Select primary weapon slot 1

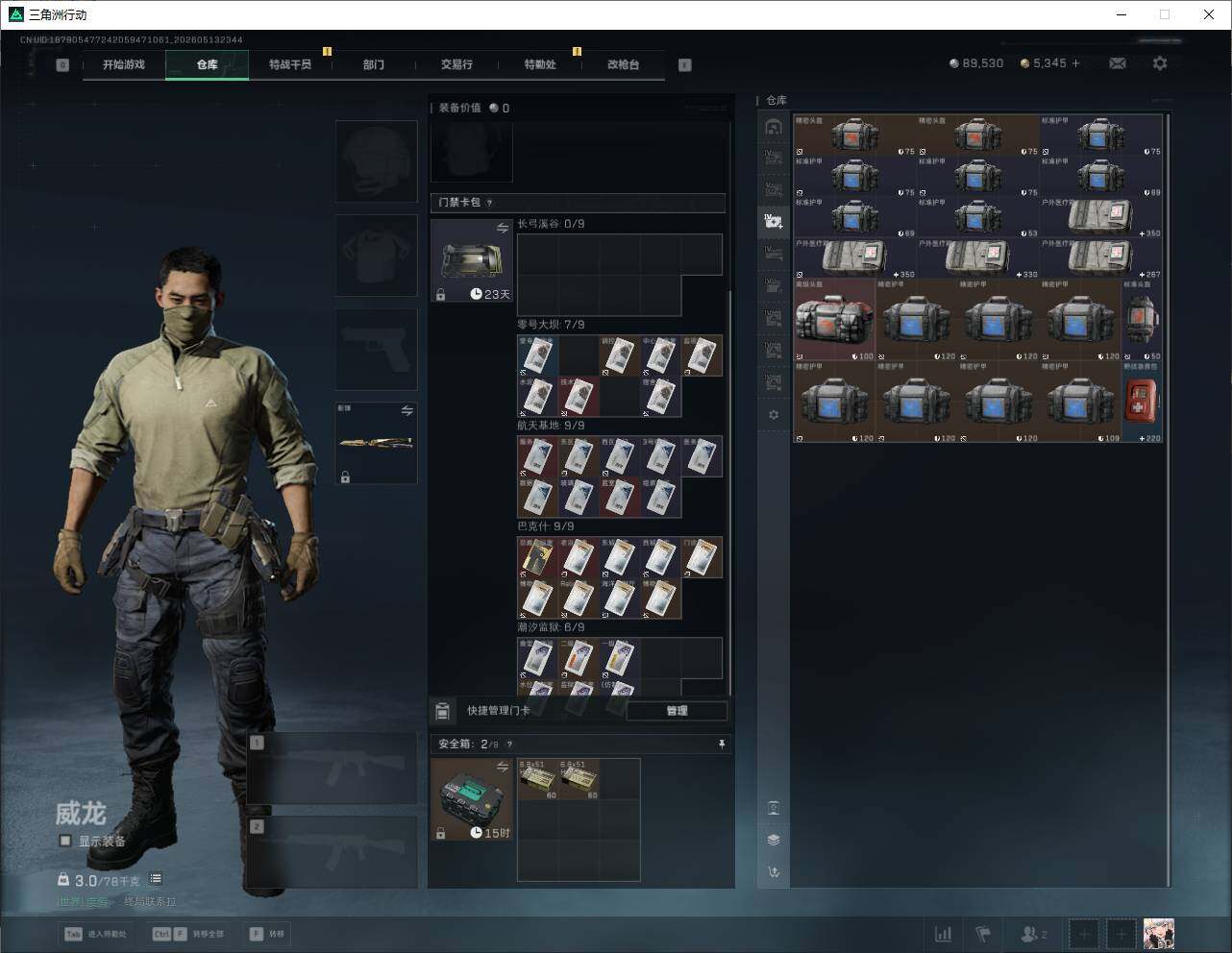[x=333, y=769]
